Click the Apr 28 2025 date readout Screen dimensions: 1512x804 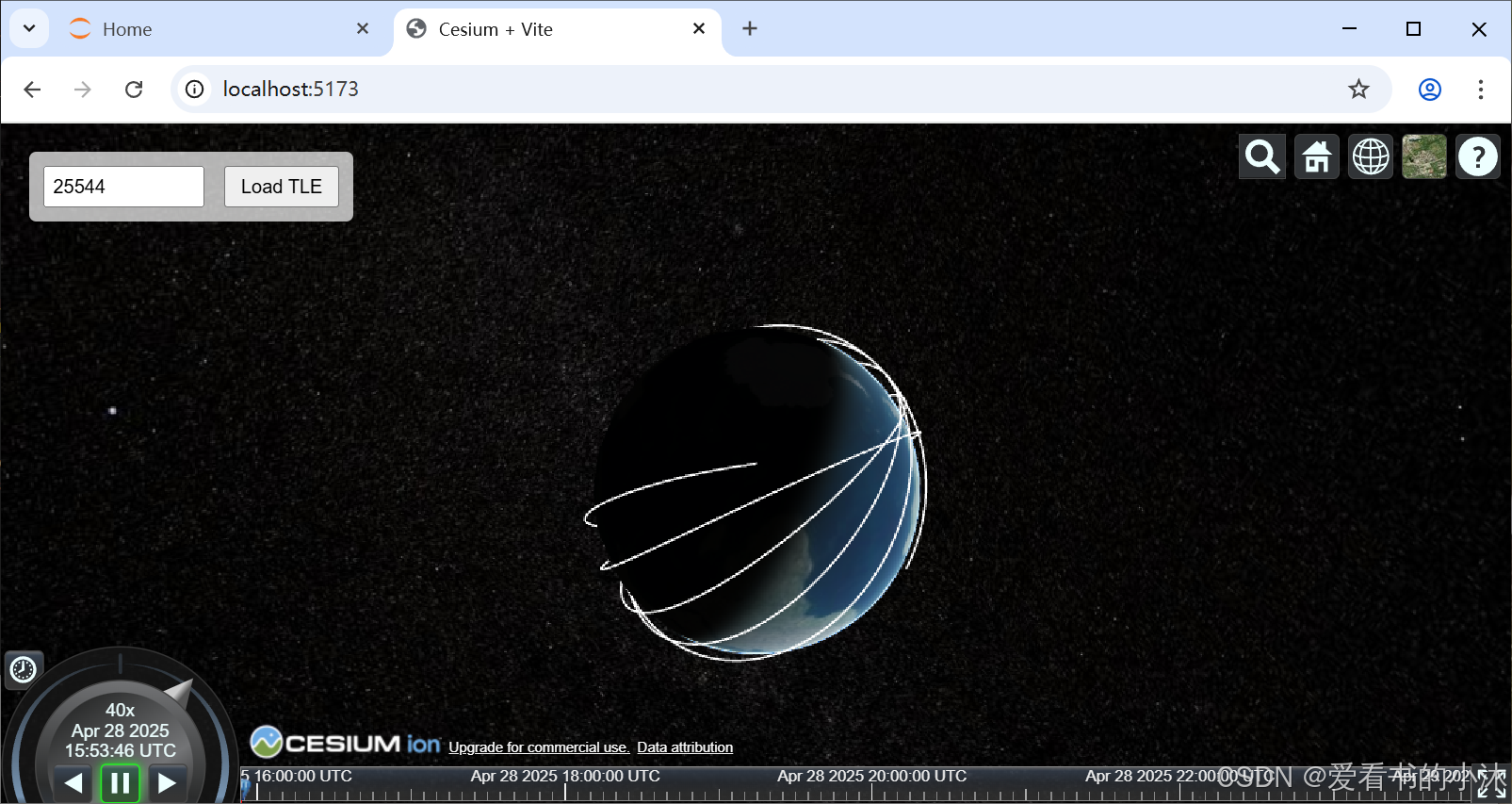pyautogui.click(x=121, y=730)
